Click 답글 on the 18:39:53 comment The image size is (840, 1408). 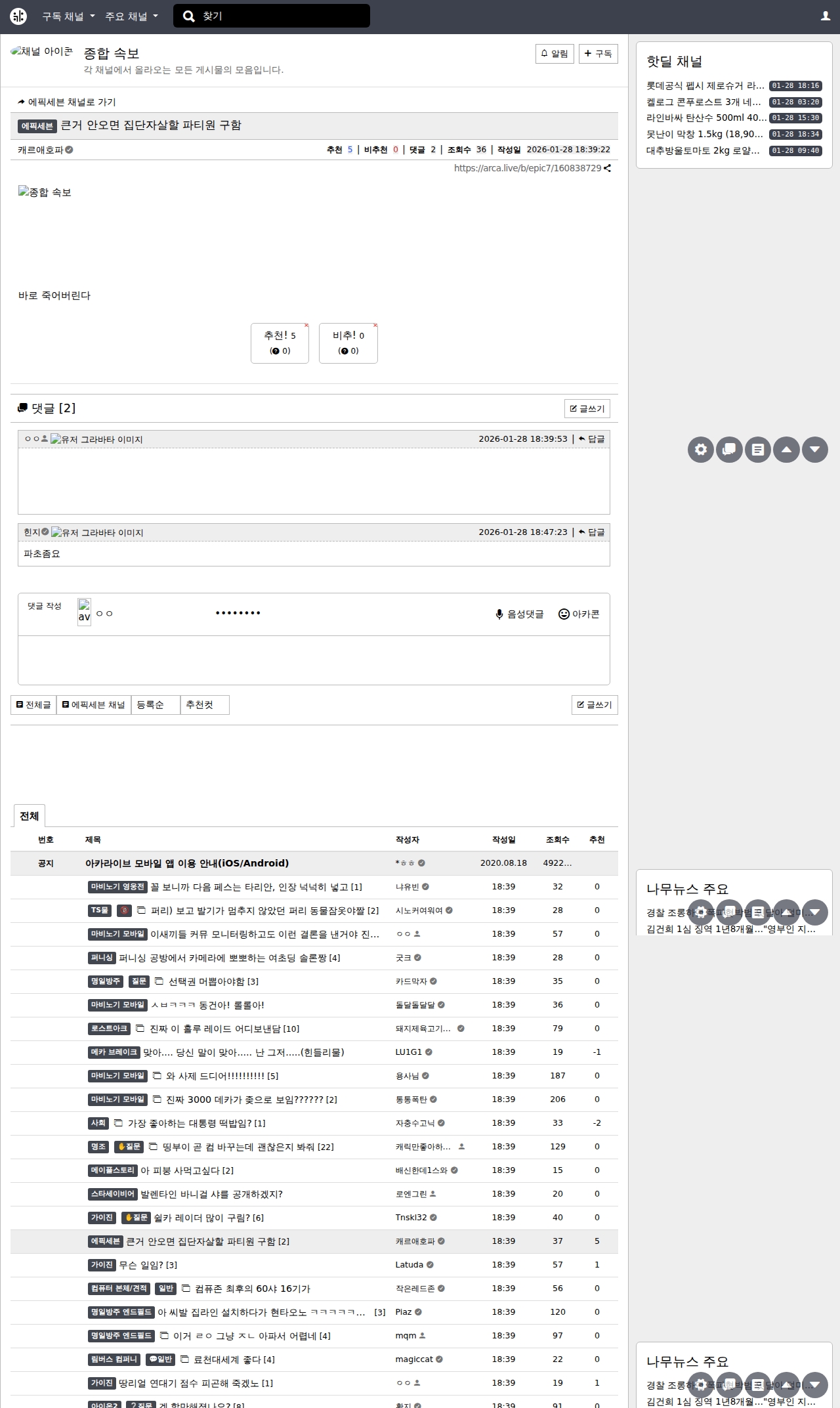click(x=592, y=439)
